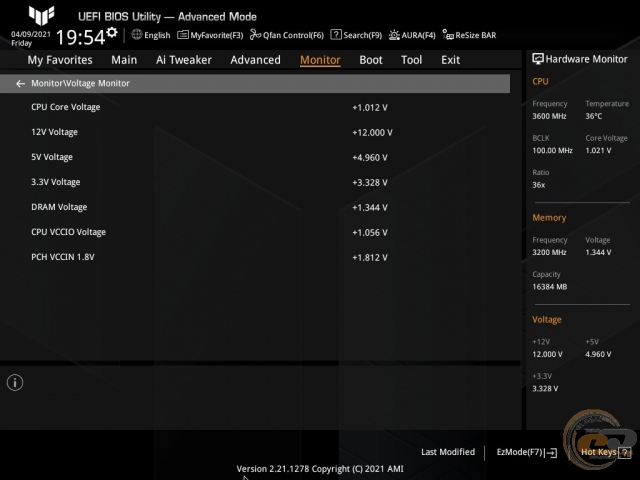Viewport: 640px width, 480px height.
Task: Select CPU VCCIO Voltage row
Action: [255, 232]
